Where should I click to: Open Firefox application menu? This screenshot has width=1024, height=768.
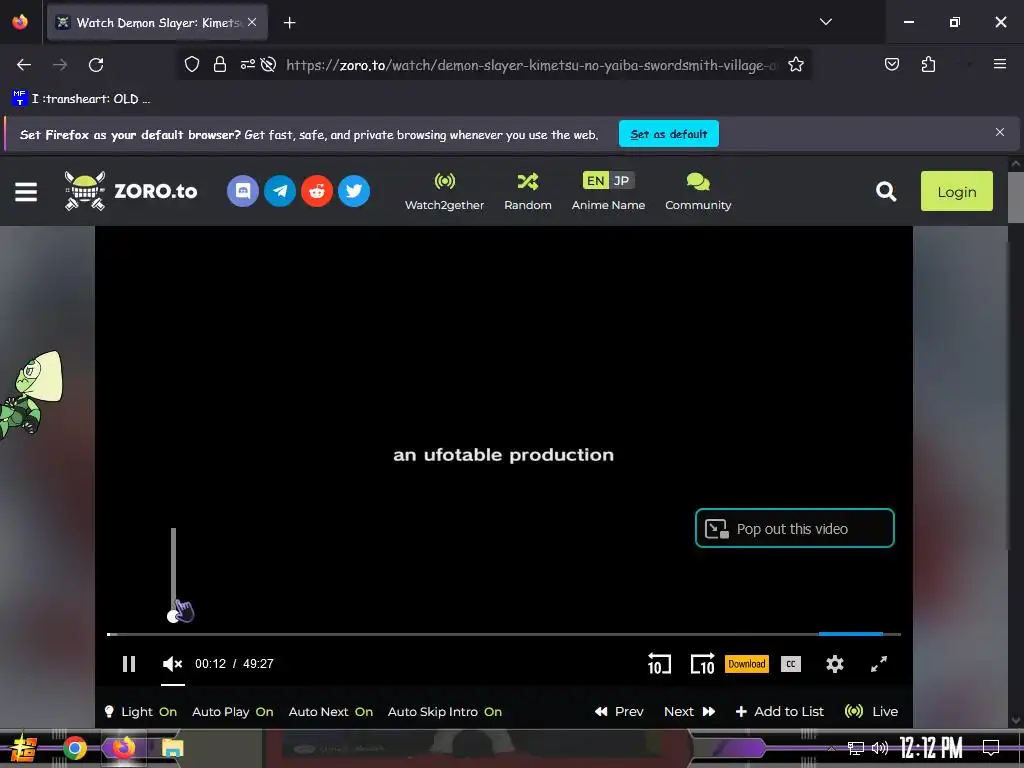tap(1000, 64)
